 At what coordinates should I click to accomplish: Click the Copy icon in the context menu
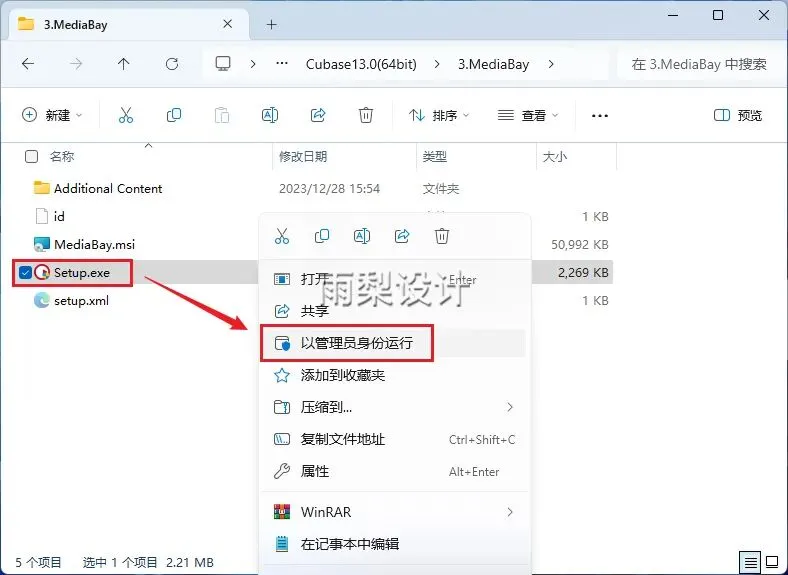322,236
